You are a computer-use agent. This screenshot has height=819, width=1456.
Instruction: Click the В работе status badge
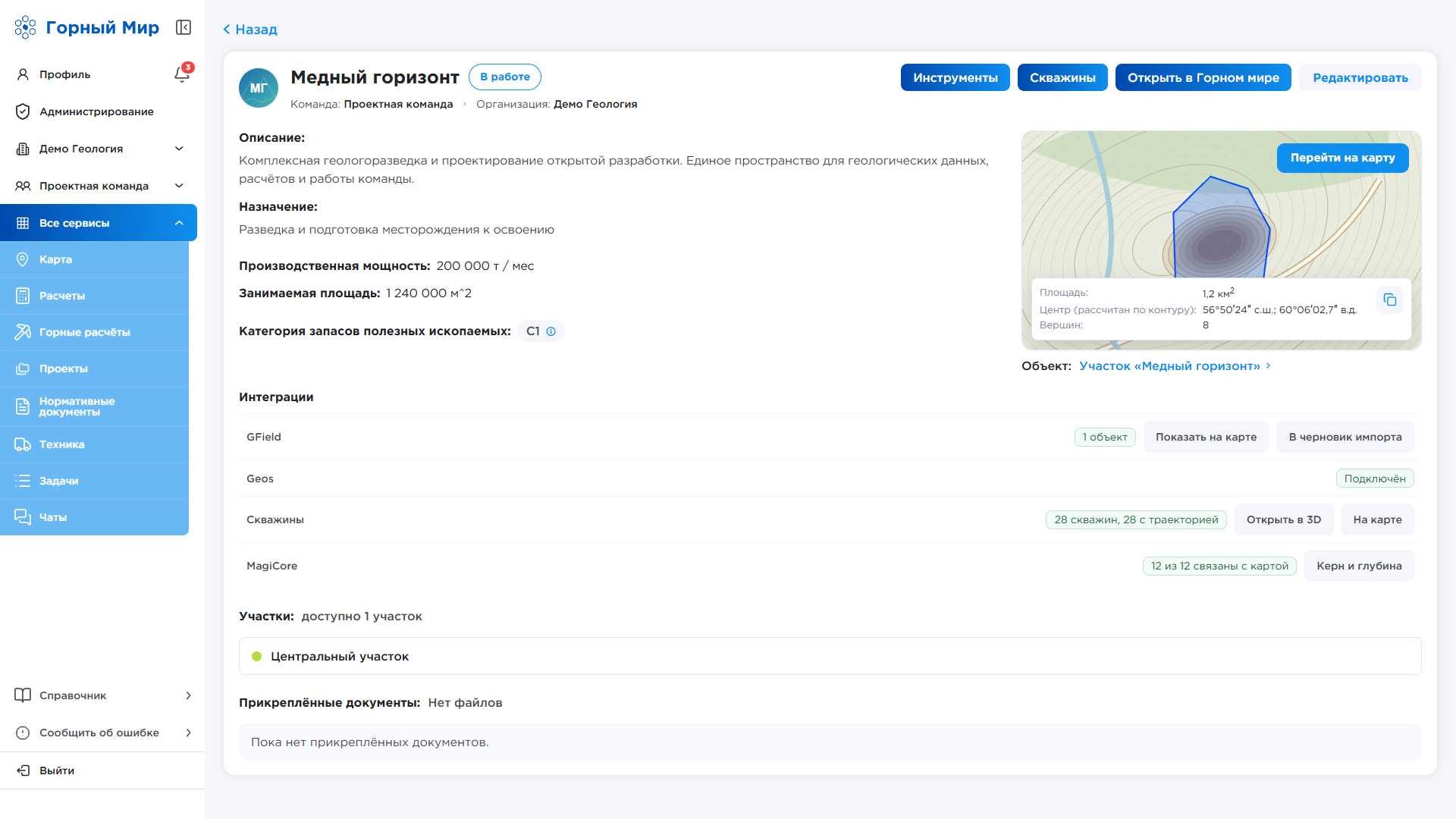pos(504,77)
